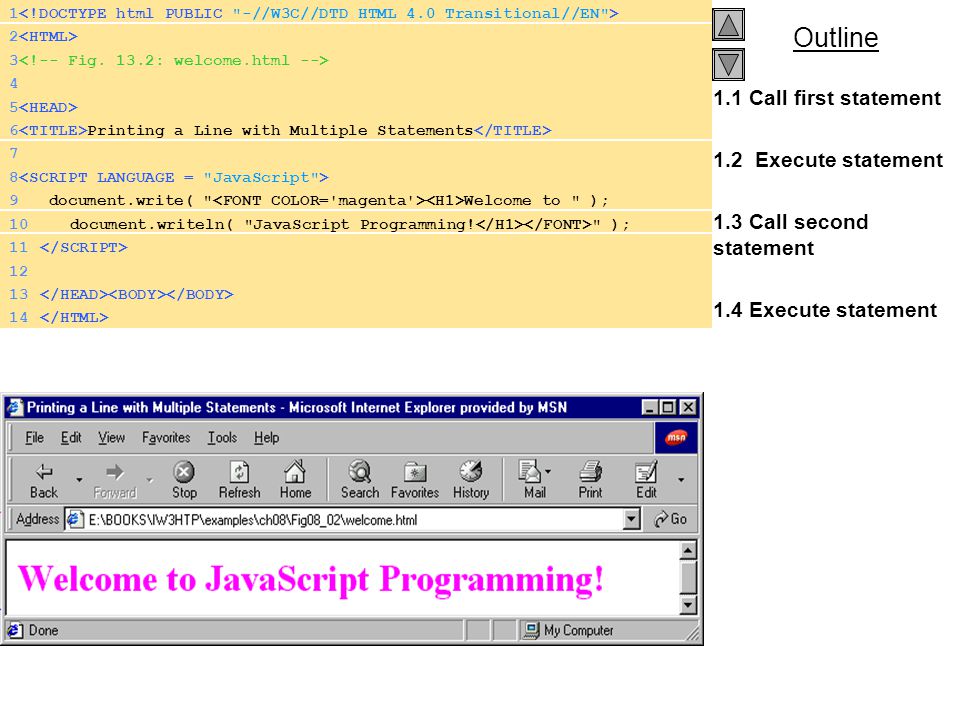Click the browser scrollbar up arrow
This screenshot has width=960, height=720.
[x=688, y=550]
